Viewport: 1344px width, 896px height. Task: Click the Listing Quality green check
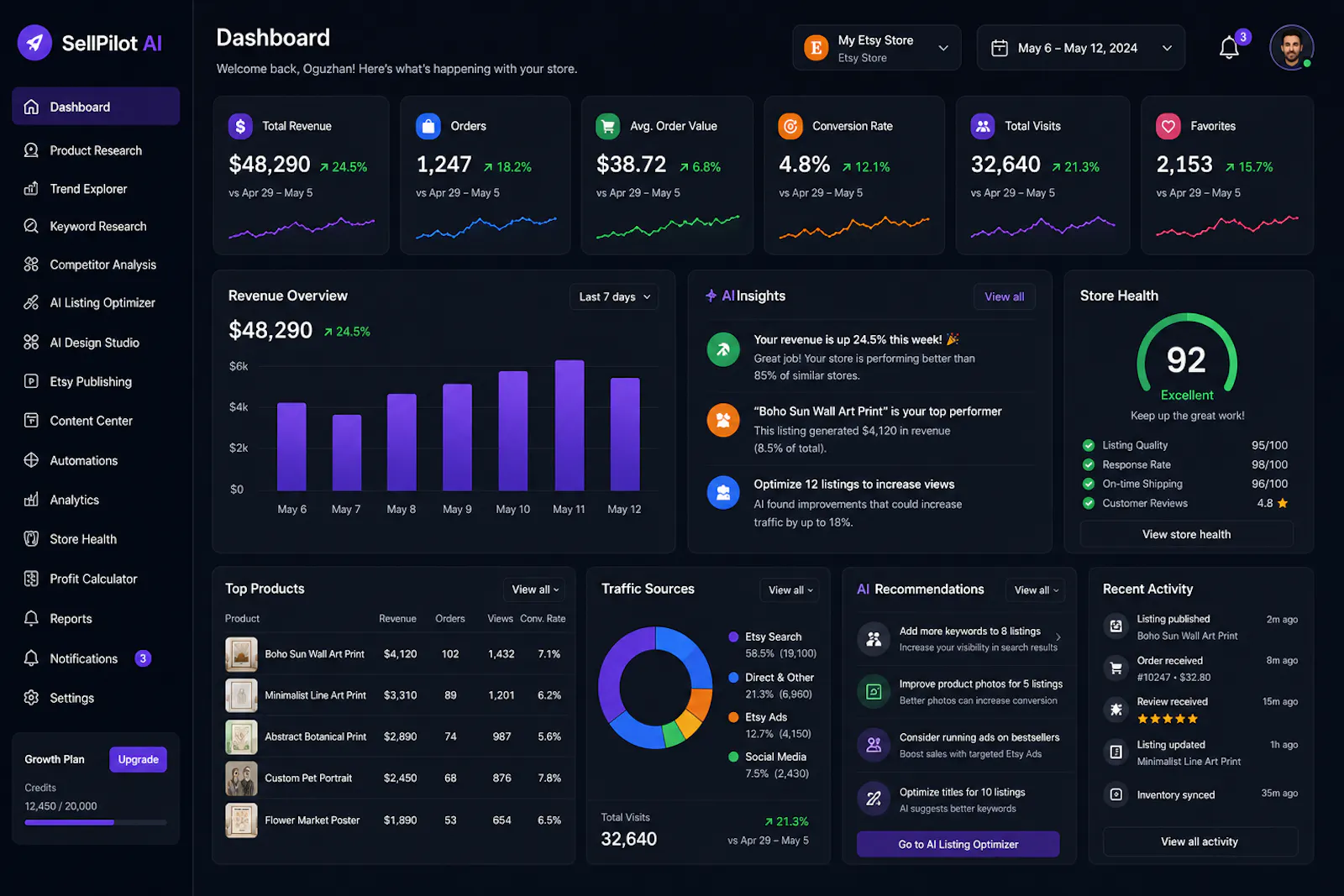tap(1089, 445)
